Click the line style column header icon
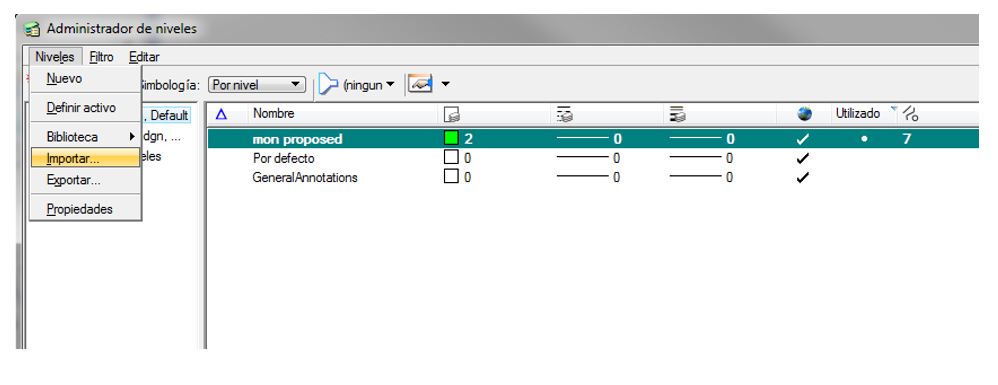 tap(565, 115)
